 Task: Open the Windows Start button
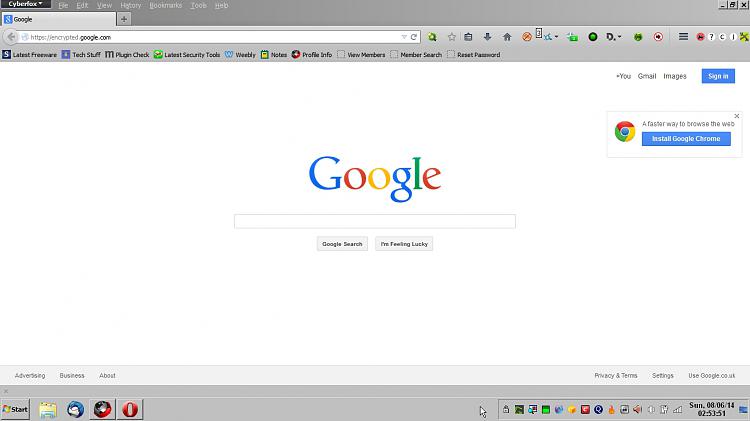click(x=15, y=410)
